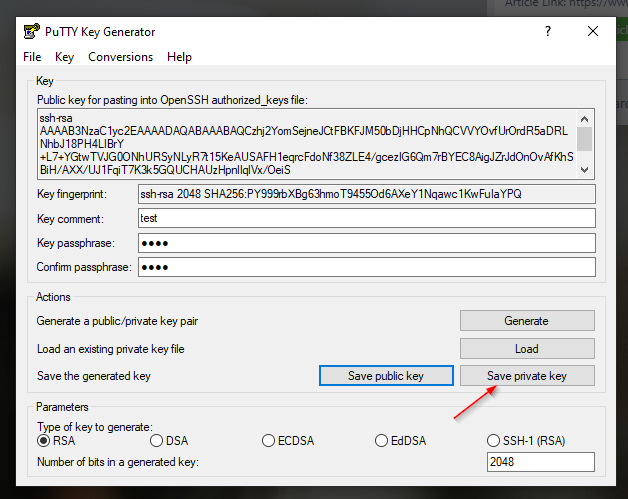The height and width of the screenshot is (499, 628).
Task: Click the public key scrollbar down arrow
Action: pos(584,170)
